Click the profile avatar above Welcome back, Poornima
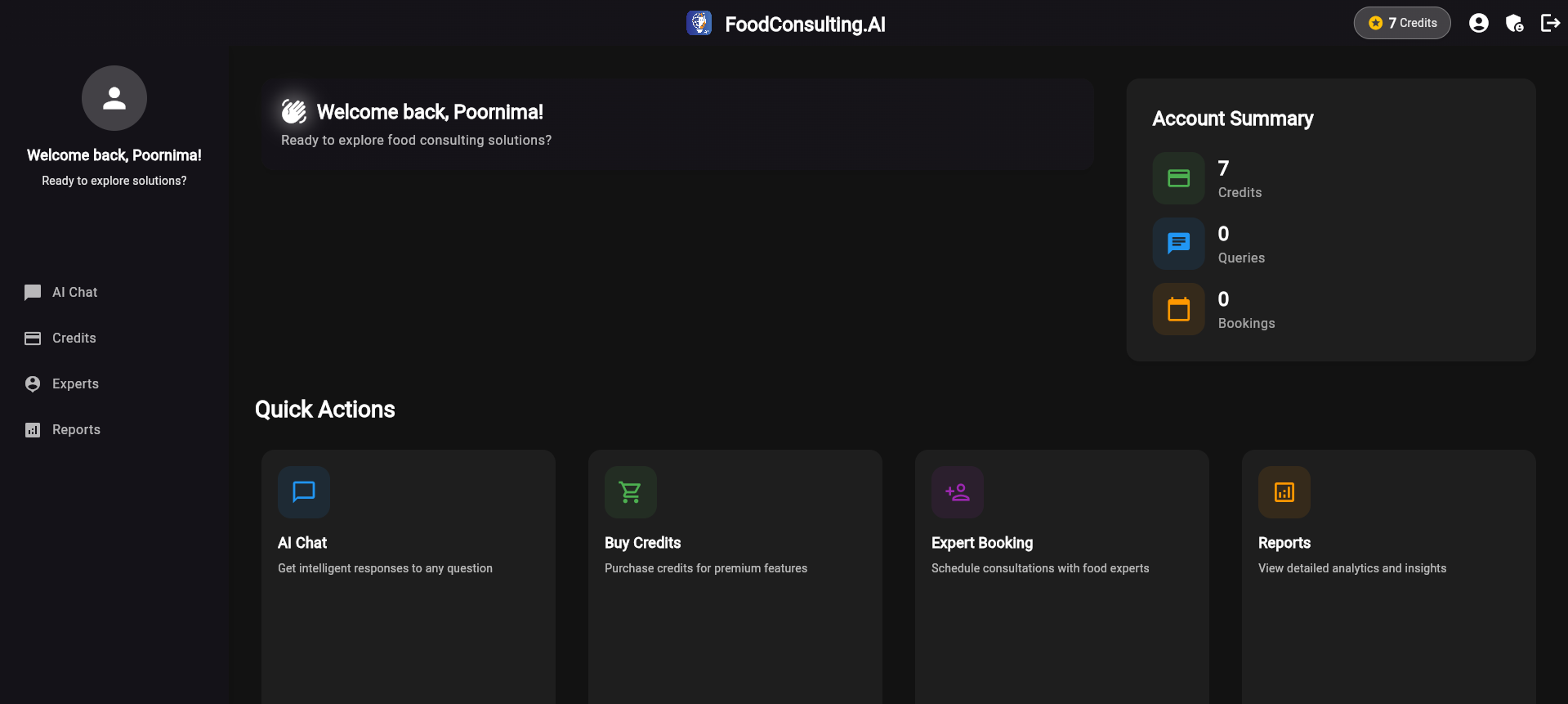Screen dimensions: 1568x704 [x=114, y=97]
